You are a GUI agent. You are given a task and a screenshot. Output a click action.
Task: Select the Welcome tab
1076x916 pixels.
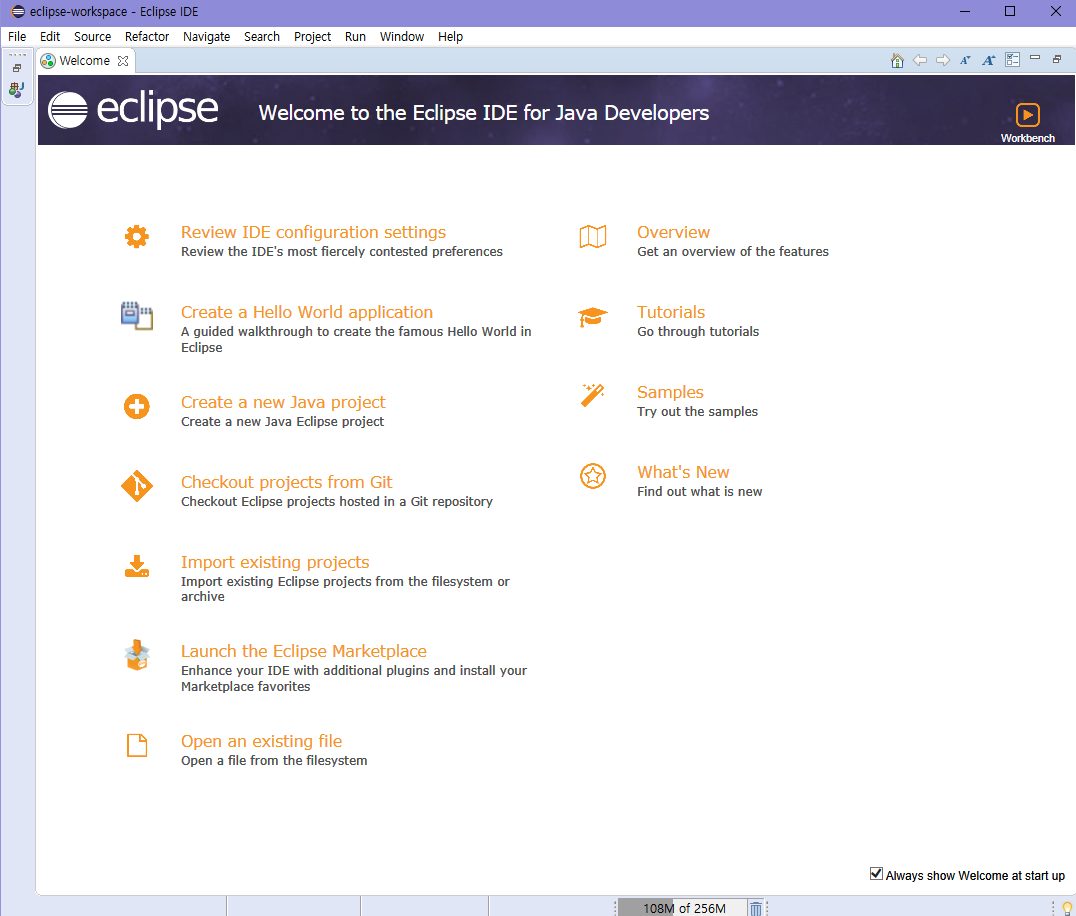[84, 60]
